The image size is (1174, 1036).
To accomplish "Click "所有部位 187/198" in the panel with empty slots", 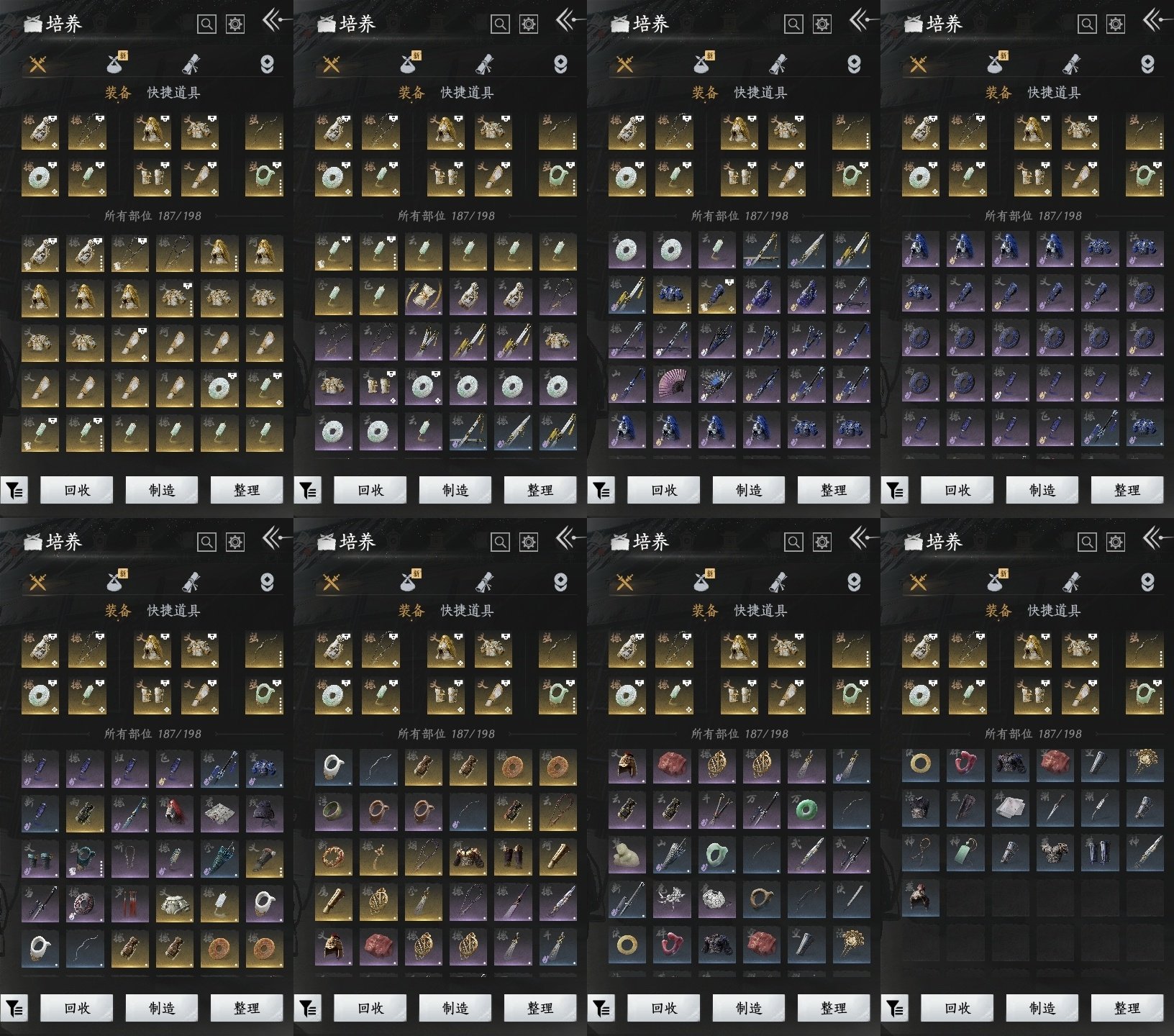I will [x=1033, y=734].
